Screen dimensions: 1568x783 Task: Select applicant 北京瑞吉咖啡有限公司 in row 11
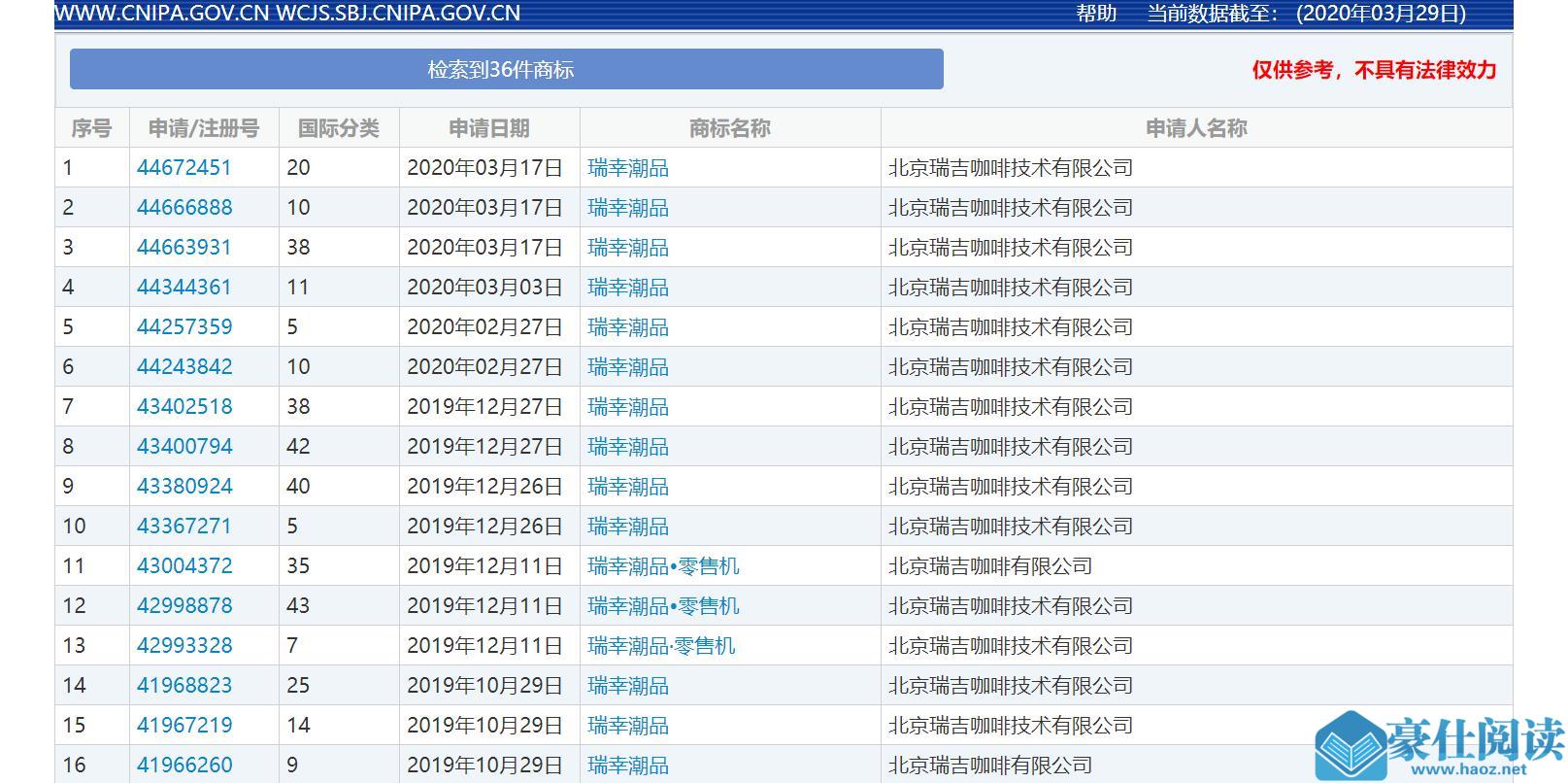click(x=990, y=566)
